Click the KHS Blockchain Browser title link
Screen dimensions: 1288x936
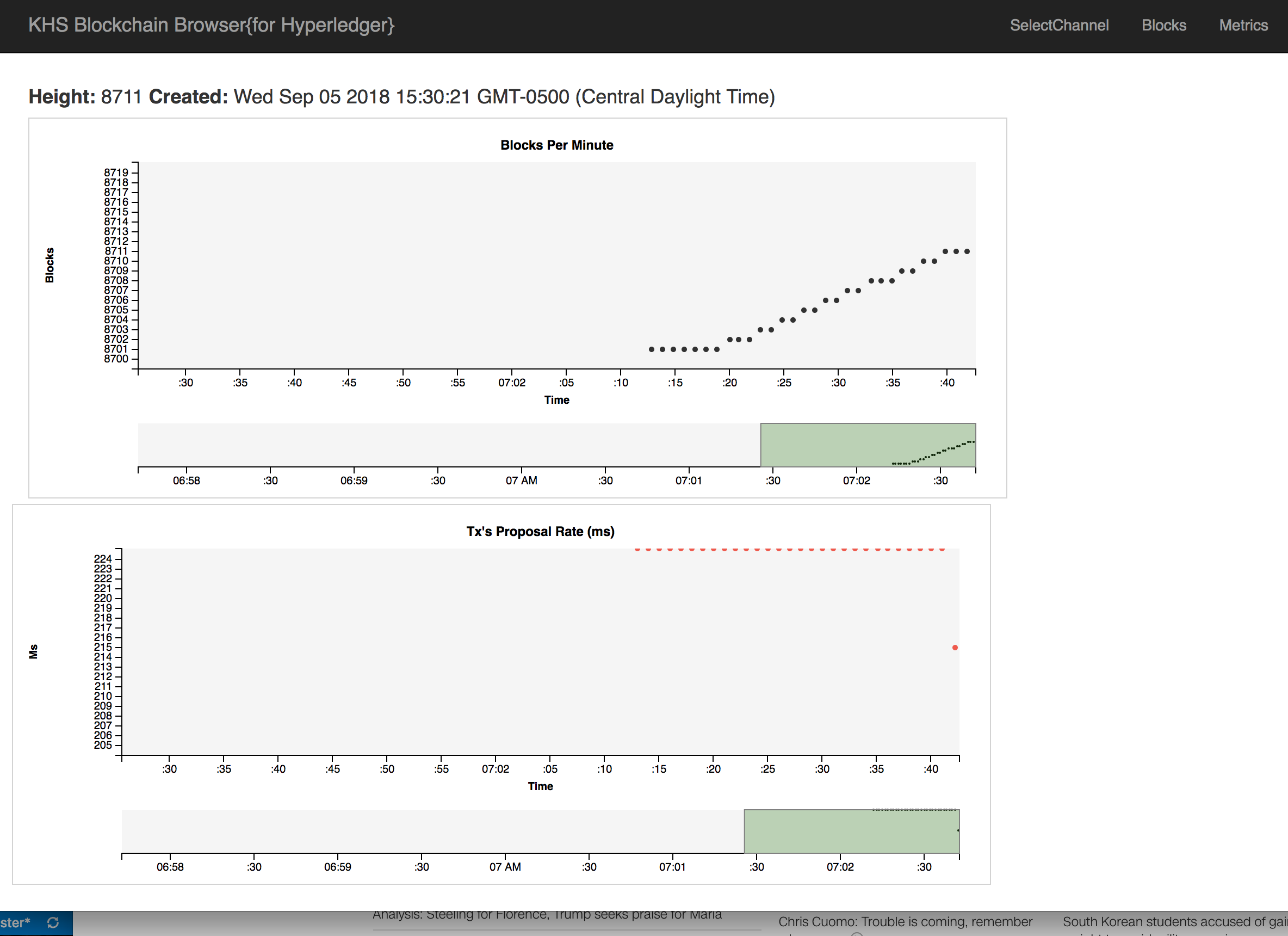pos(211,26)
